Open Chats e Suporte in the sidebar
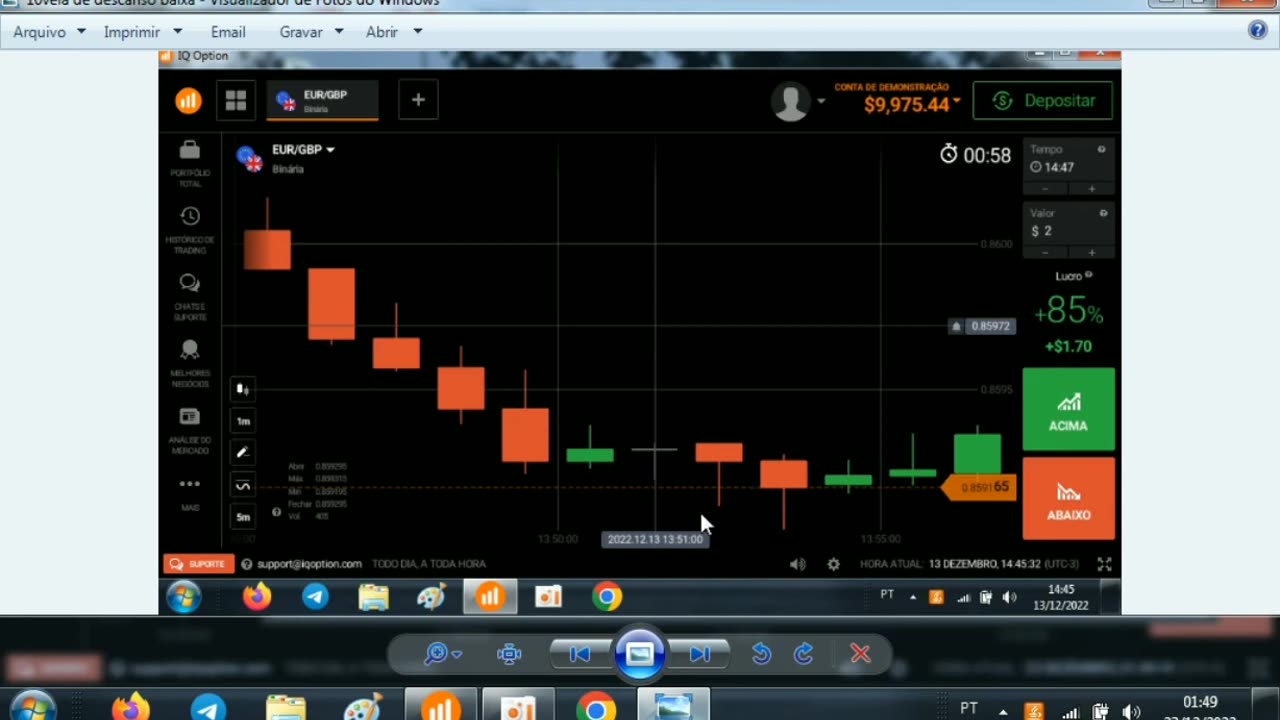 click(190, 297)
